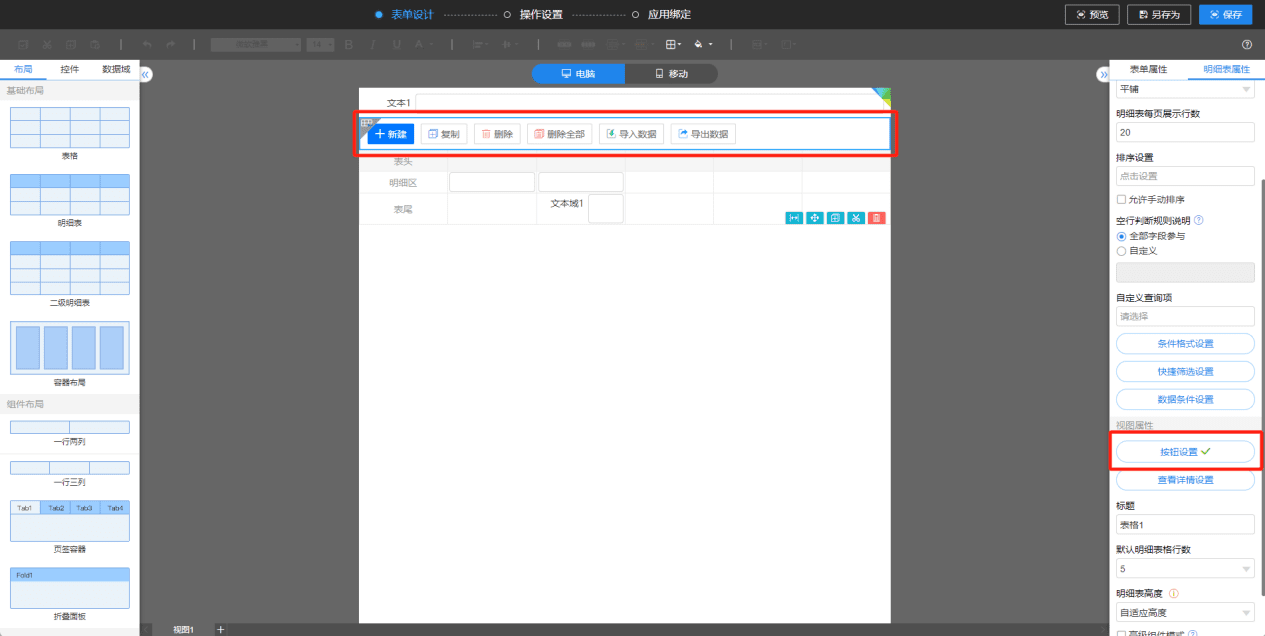The width and height of the screenshot is (1265, 636).
Task: Open 条件格式设置 settings
Action: click(1185, 344)
